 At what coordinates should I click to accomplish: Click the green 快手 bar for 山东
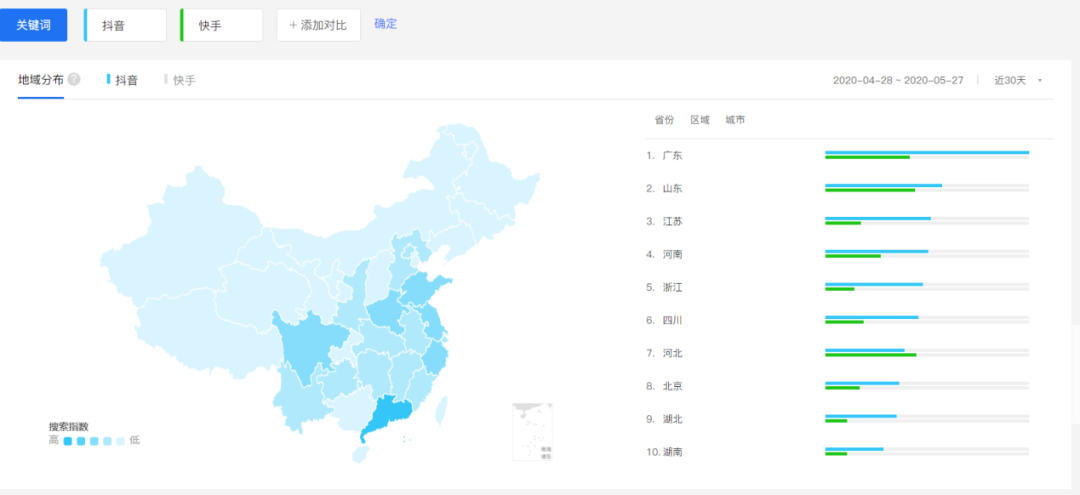point(870,190)
